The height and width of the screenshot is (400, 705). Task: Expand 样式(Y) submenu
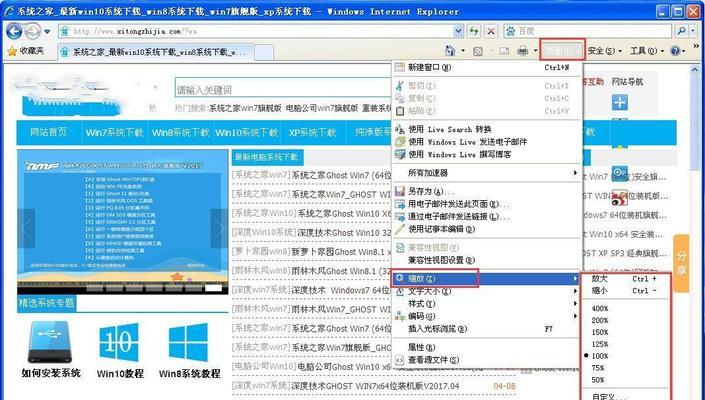click(x=487, y=304)
